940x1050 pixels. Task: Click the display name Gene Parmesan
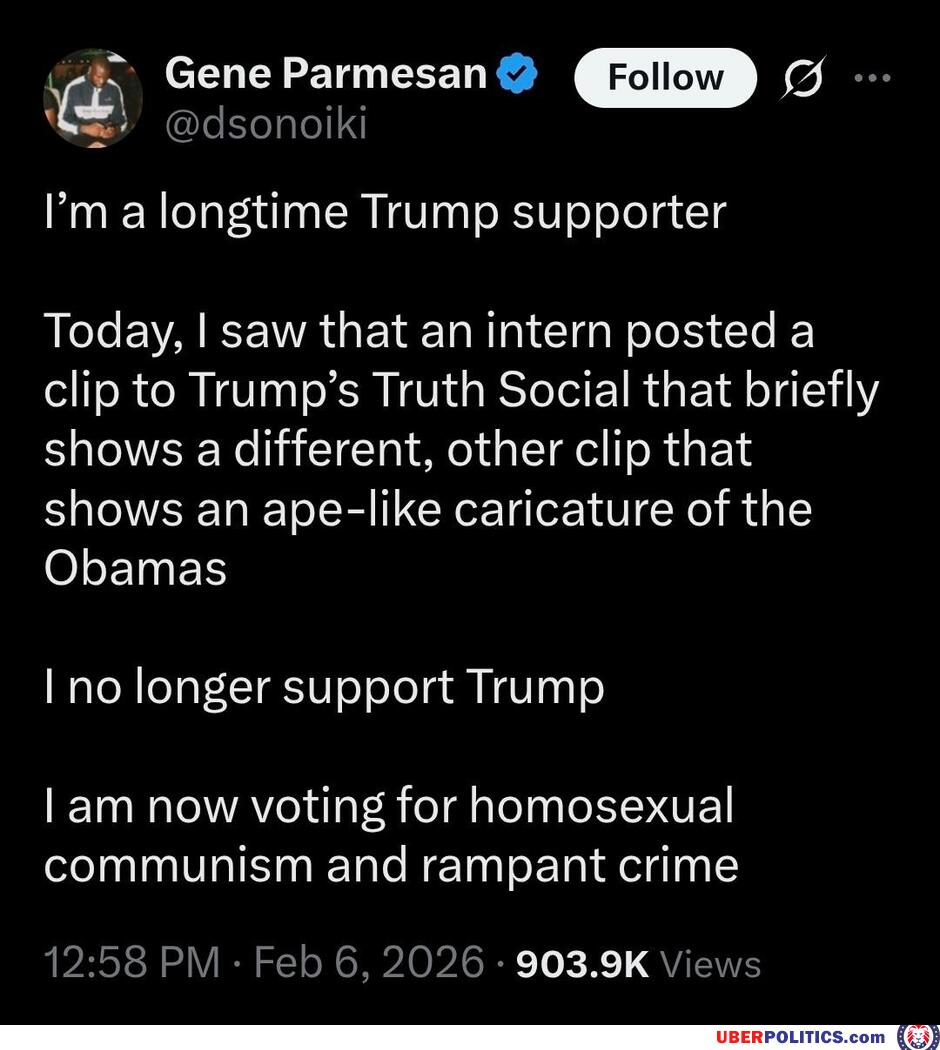coord(326,72)
